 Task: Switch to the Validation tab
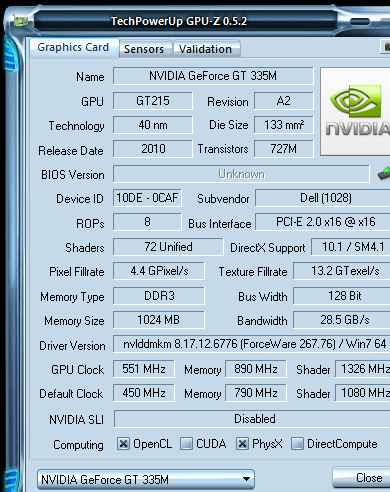coord(205,49)
